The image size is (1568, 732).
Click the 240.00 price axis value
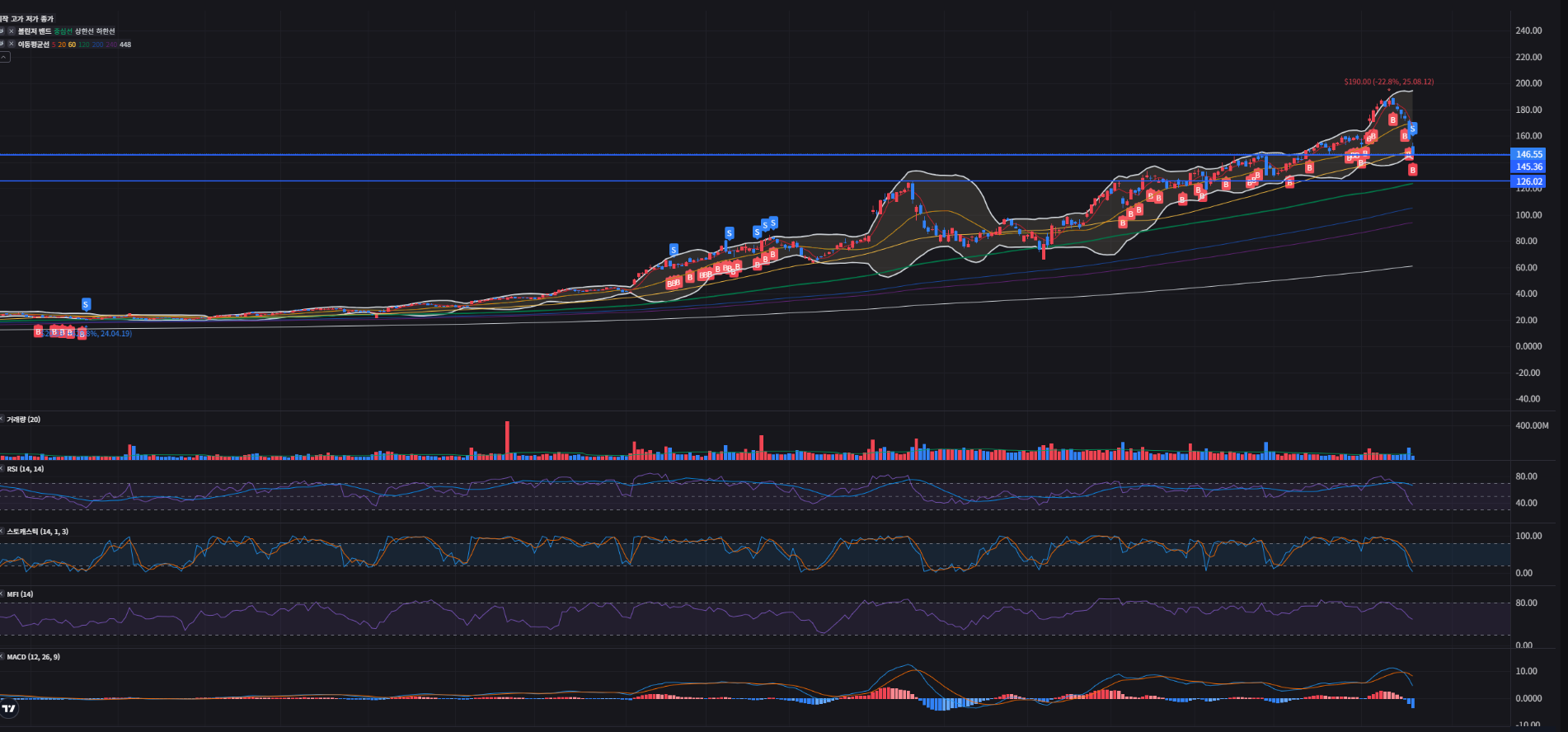(1528, 30)
